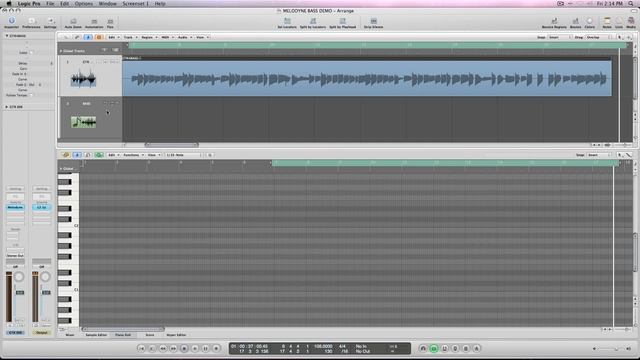Switch to the Hyper Editor tab

pos(176,335)
